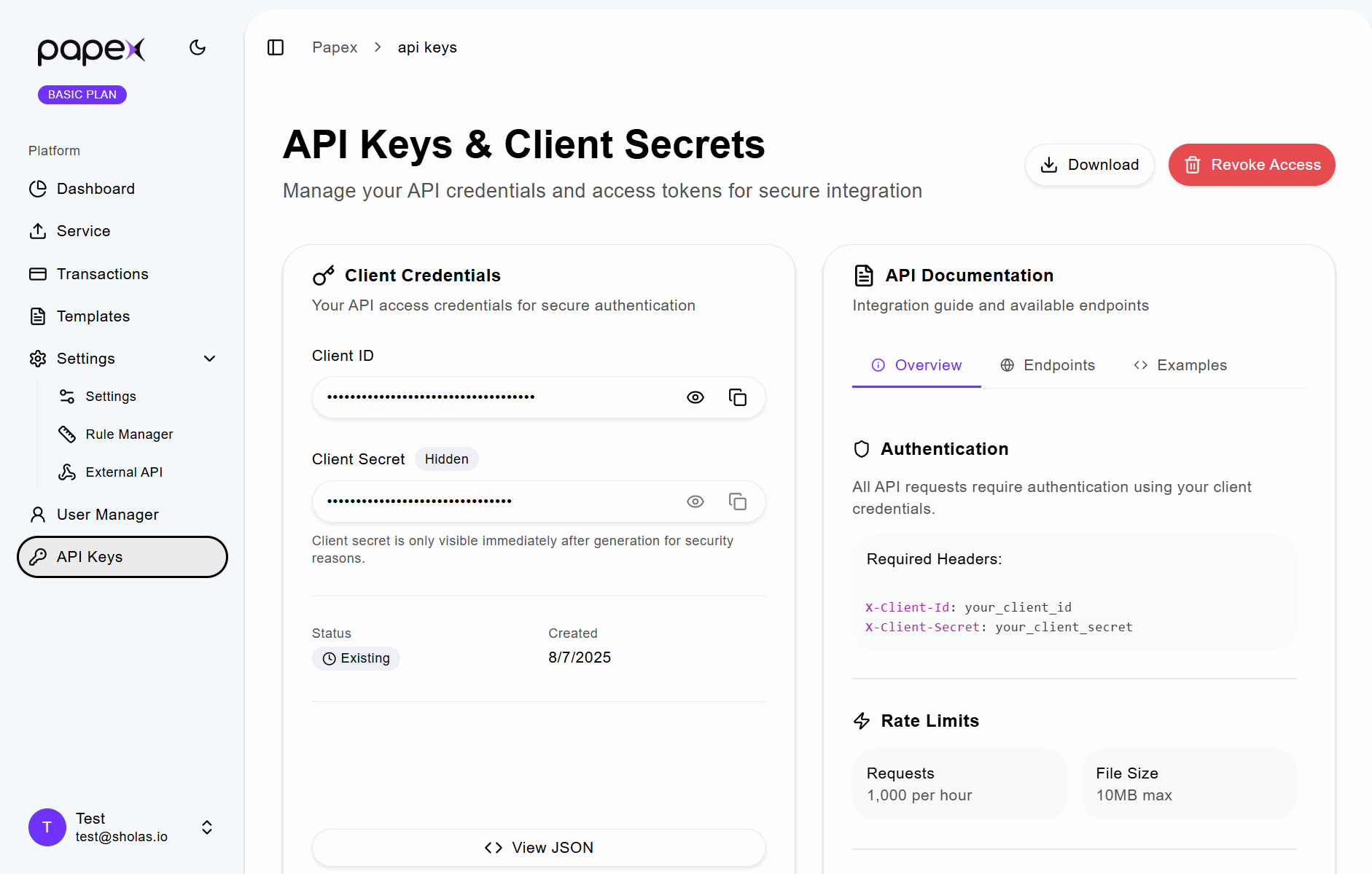Click the Rule Manager ruler icon

[x=67, y=434]
